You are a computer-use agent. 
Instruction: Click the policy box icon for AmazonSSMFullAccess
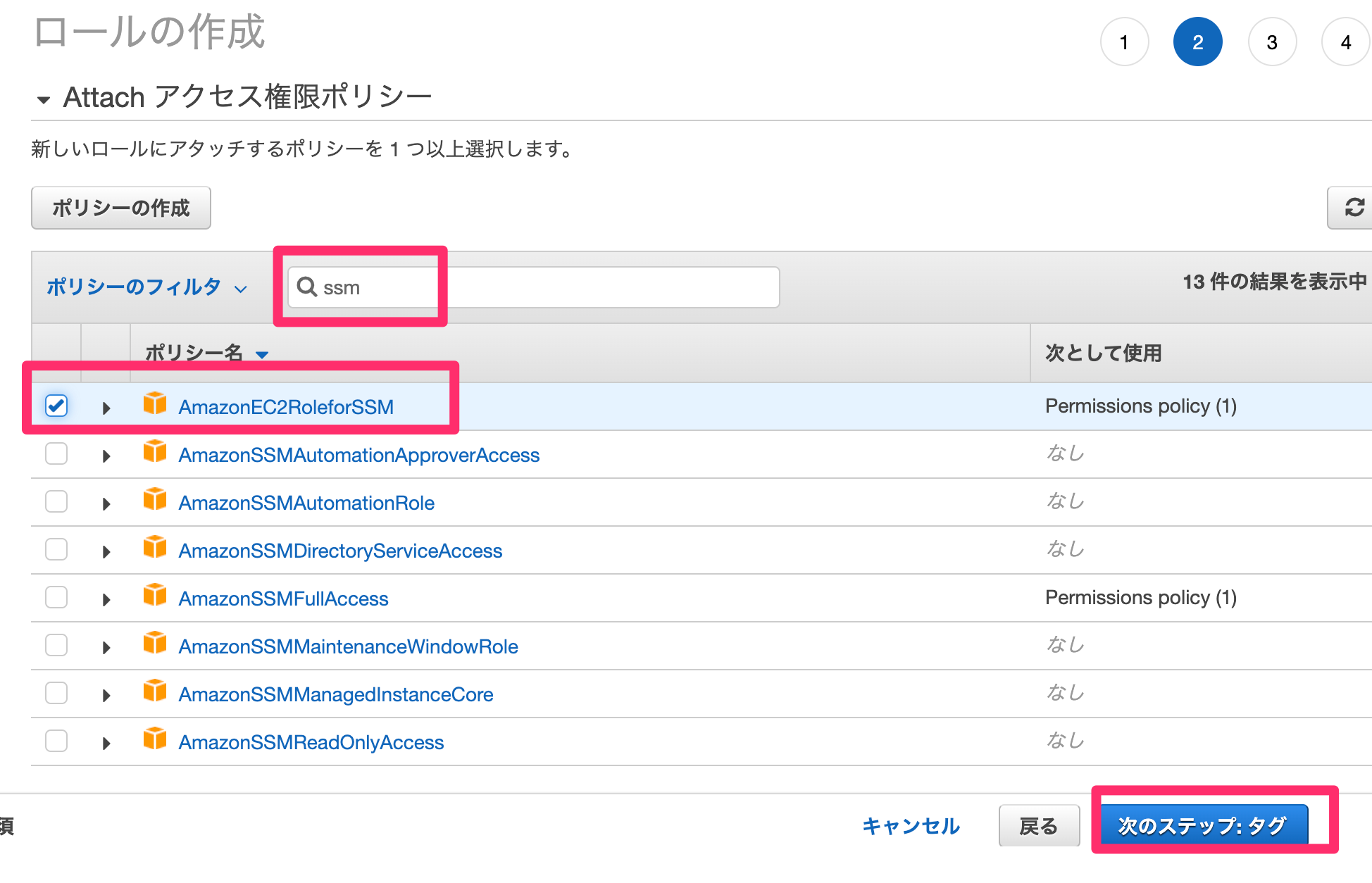(x=155, y=596)
